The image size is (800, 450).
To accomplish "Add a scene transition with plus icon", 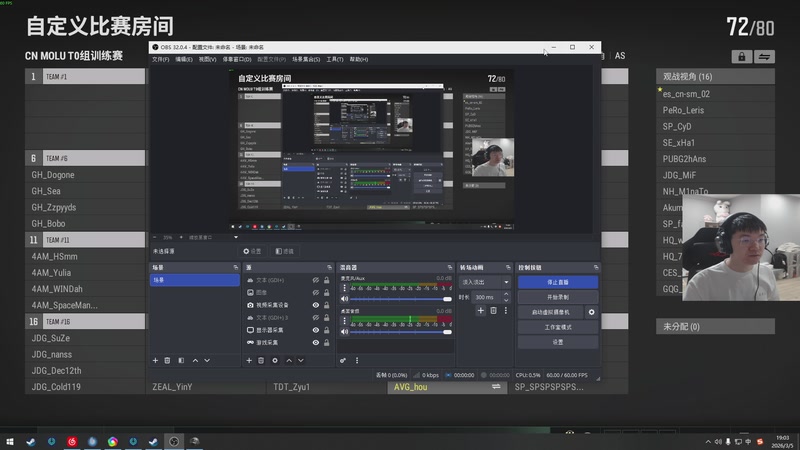I will (x=480, y=311).
